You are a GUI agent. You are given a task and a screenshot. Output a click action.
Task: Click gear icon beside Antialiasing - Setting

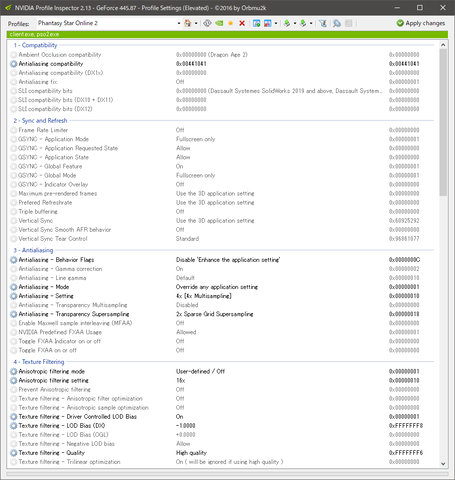[13, 296]
